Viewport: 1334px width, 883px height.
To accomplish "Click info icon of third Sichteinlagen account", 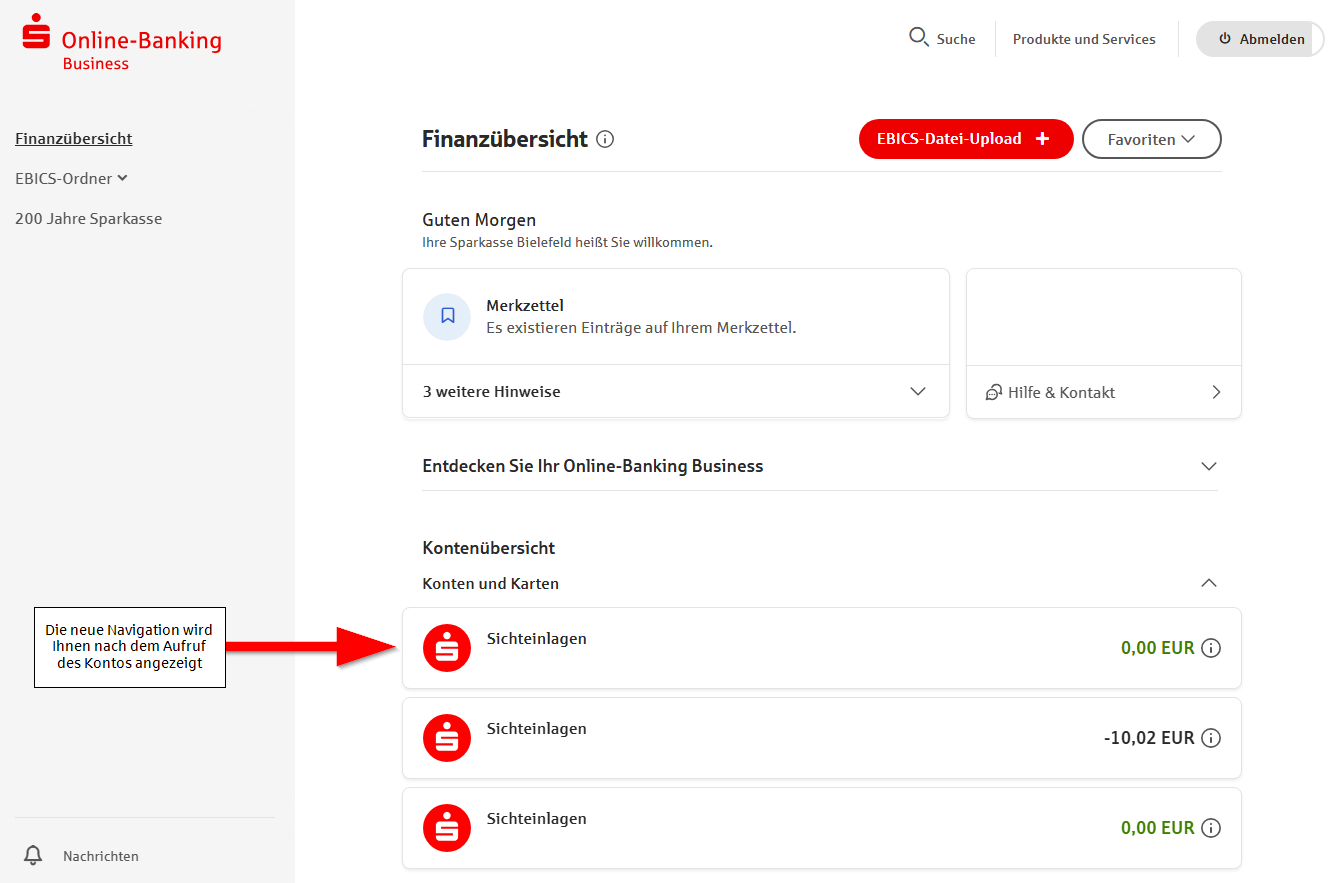I will coord(1211,828).
